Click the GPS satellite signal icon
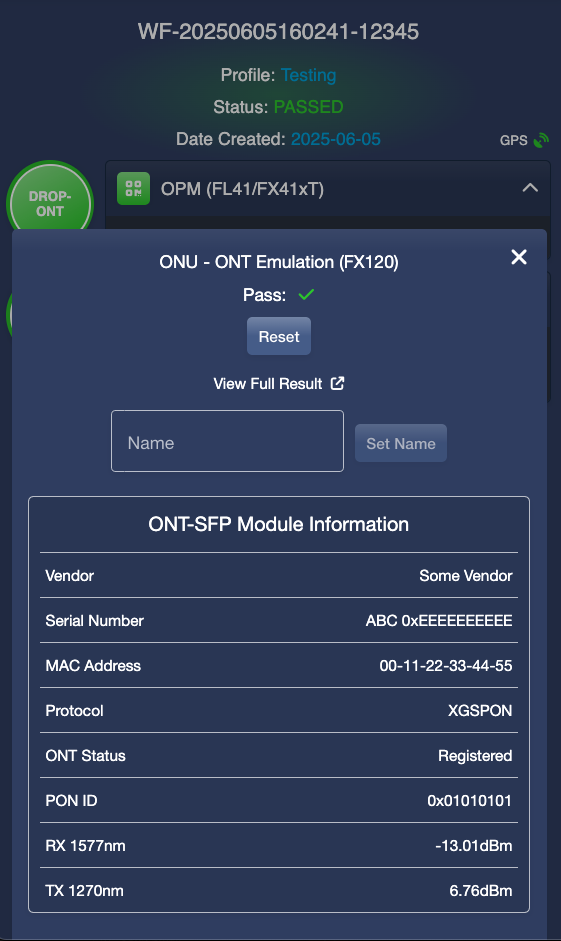561x941 pixels. tap(541, 140)
